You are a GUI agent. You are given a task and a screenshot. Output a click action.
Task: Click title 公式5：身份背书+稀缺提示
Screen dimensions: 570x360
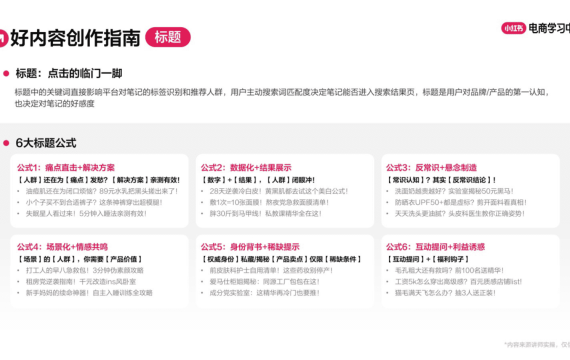pyautogui.click(x=250, y=247)
